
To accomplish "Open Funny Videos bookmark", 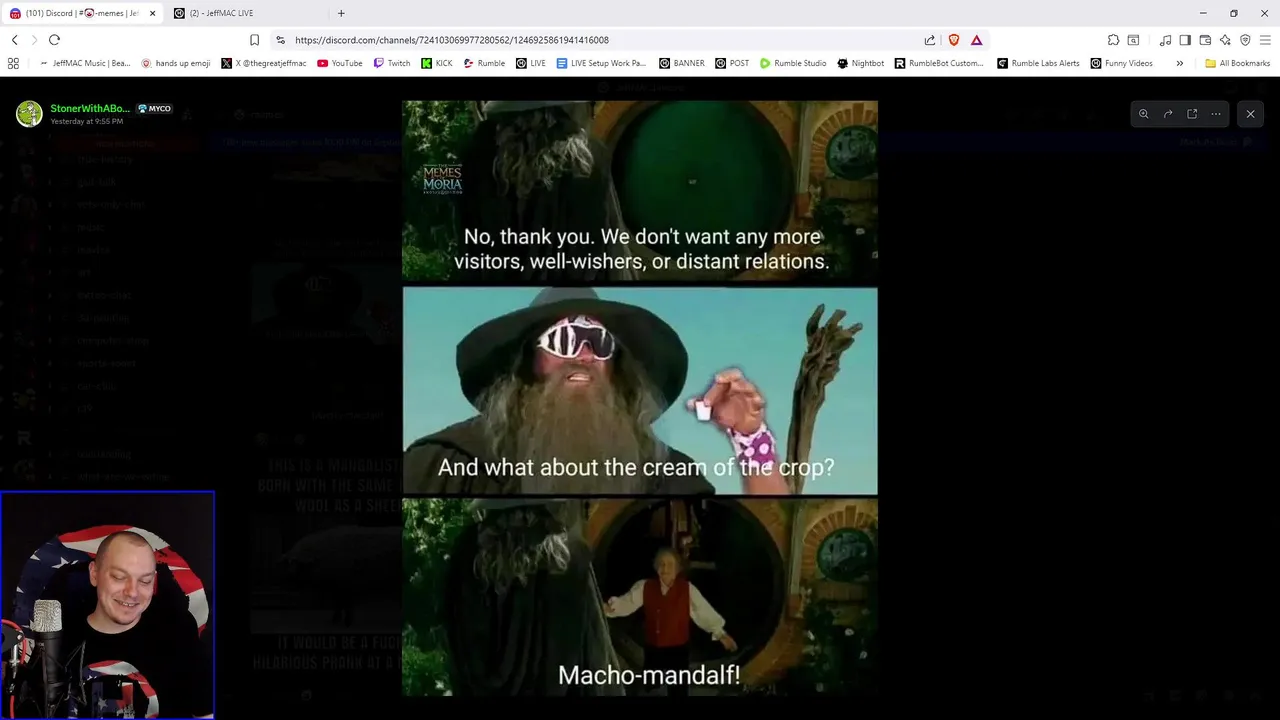I will click(x=1122, y=63).
